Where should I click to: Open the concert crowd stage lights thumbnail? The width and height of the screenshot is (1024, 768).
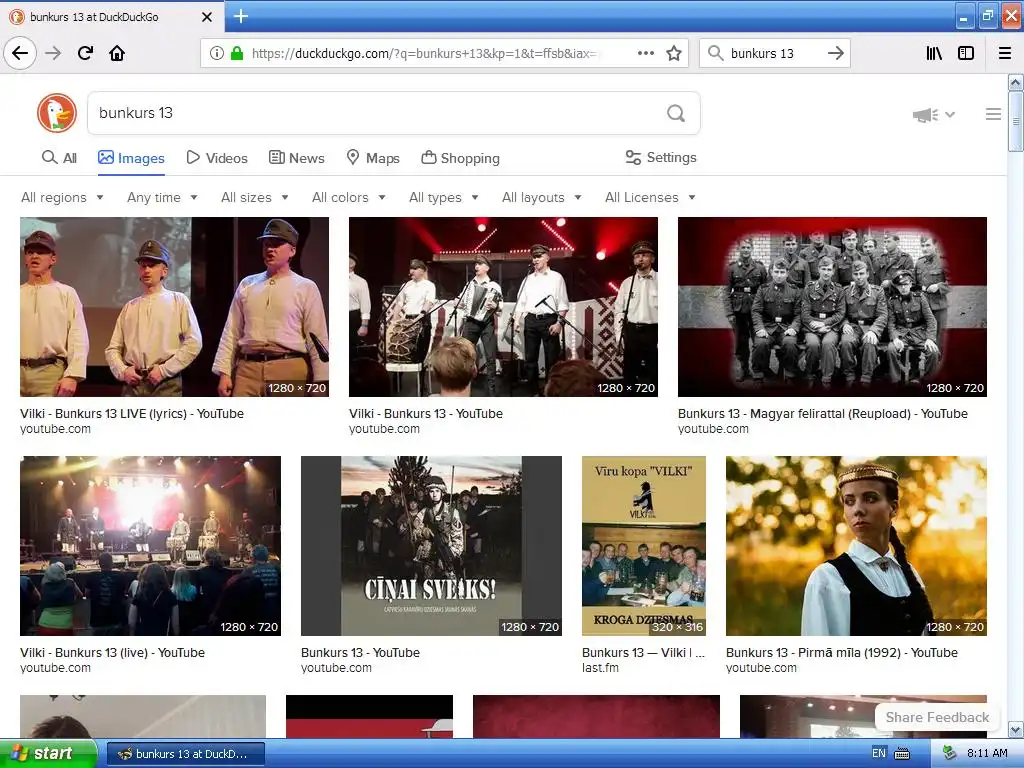tap(150, 546)
